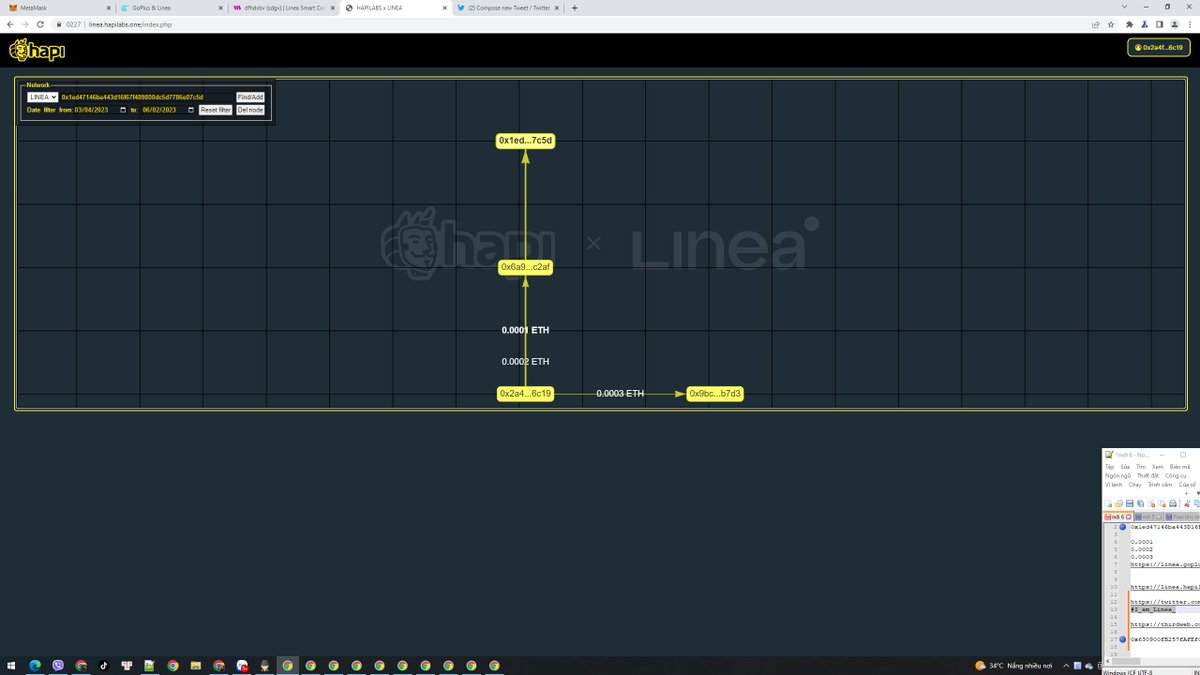1200x675 pixels.
Task: Open Viber from the taskbar
Action: point(58,665)
